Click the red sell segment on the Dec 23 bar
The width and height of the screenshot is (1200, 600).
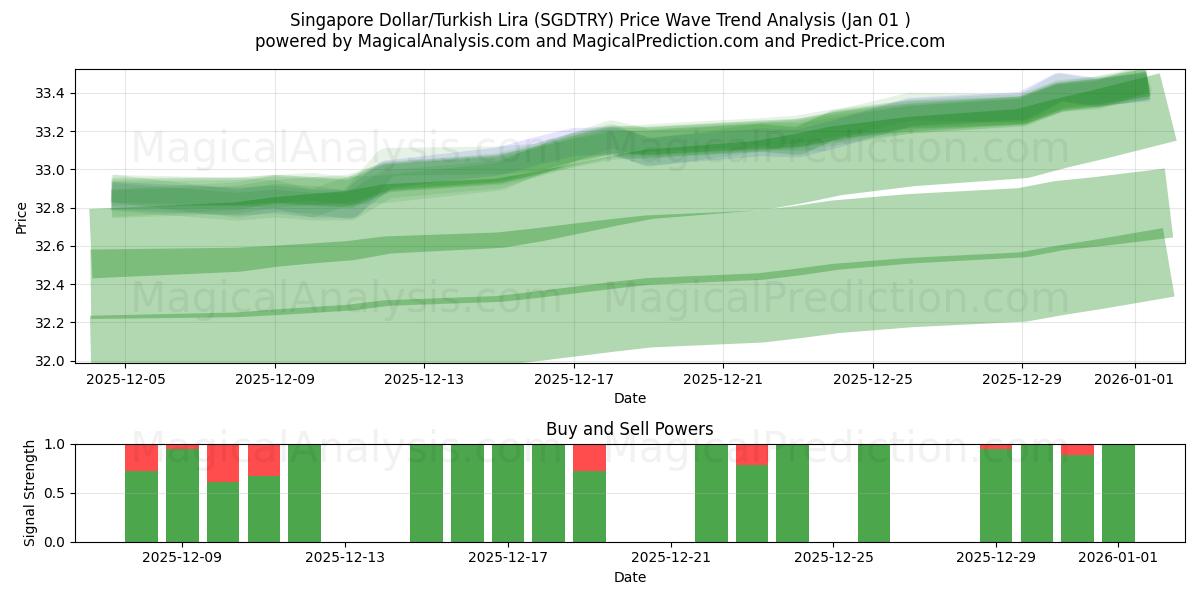coord(752,454)
